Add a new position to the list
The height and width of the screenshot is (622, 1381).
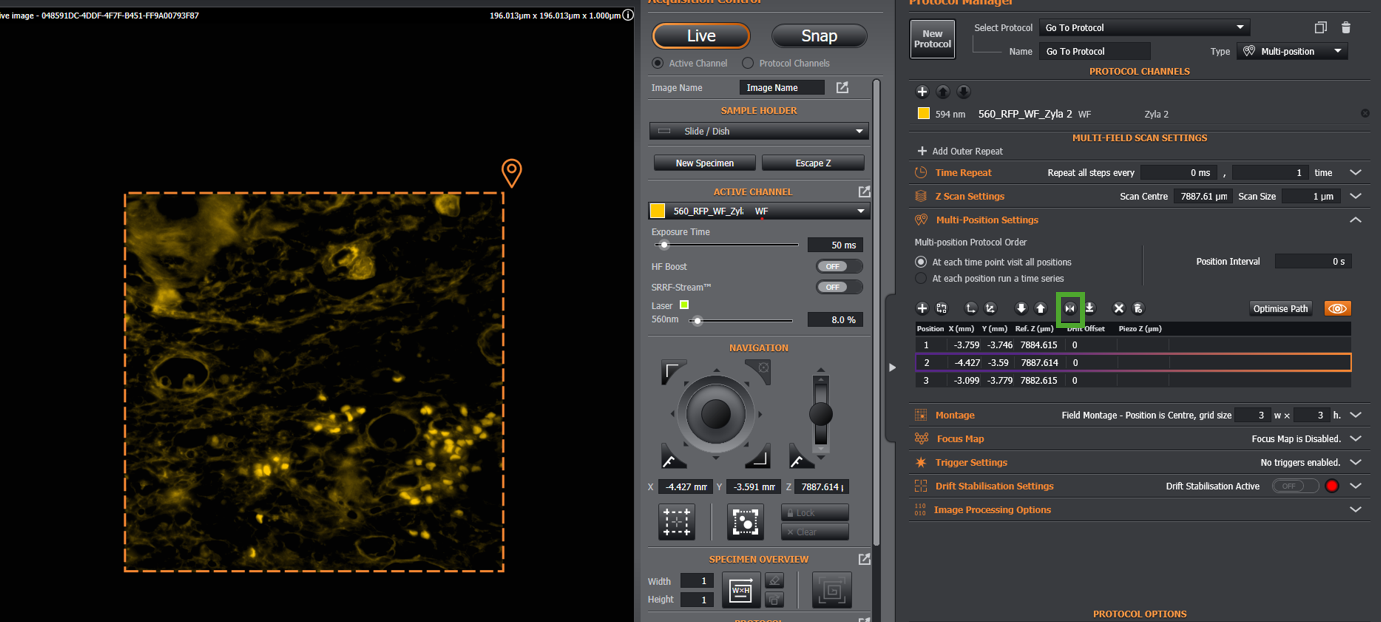(922, 309)
